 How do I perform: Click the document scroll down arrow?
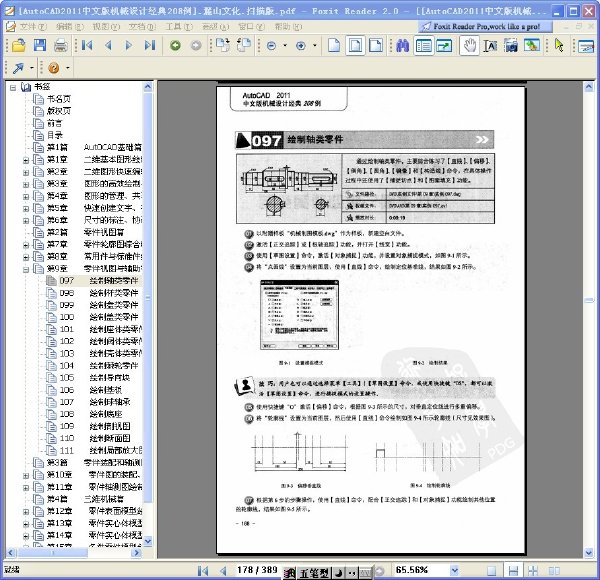[589, 553]
